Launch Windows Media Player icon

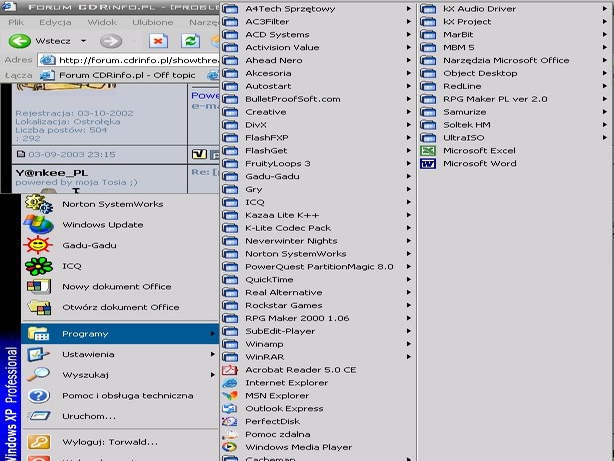pyautogui.click(x=230, y=447)
